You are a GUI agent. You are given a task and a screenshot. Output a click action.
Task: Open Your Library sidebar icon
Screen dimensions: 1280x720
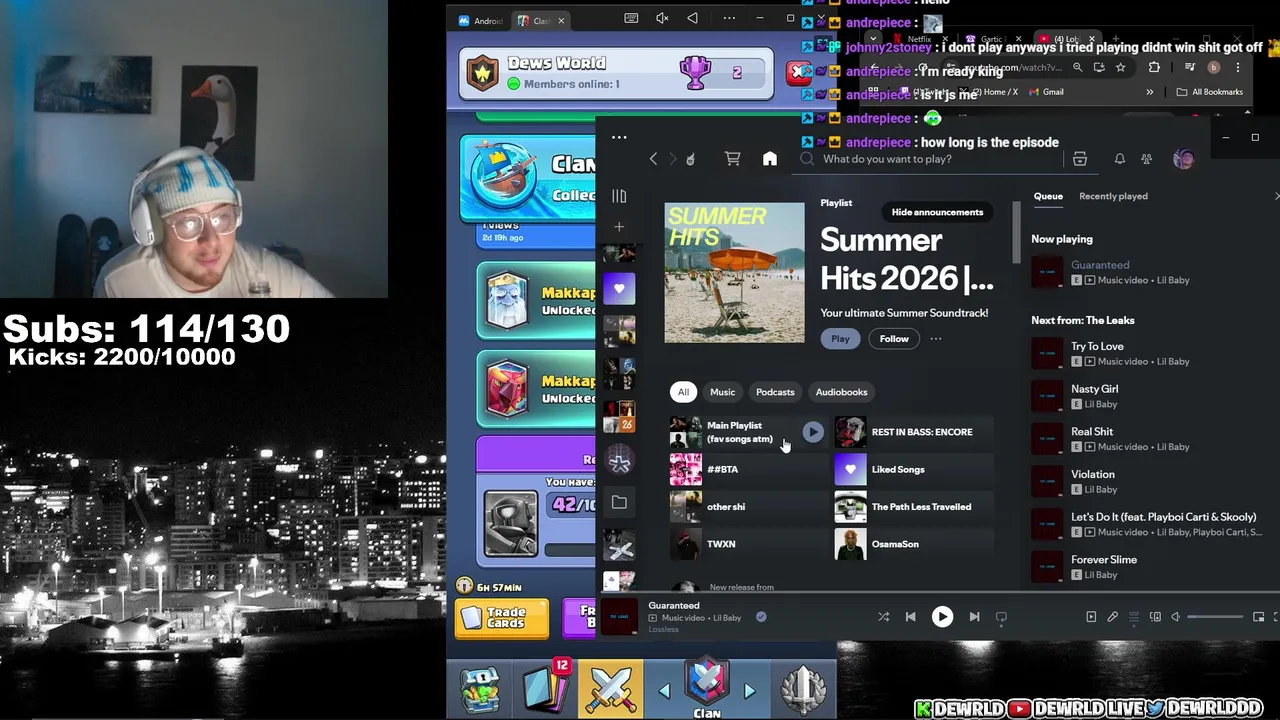619,196
